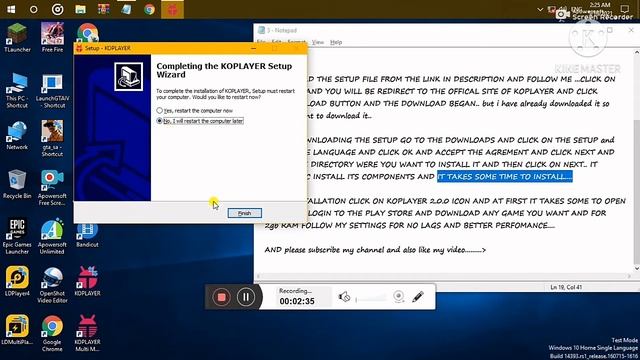The height and width of the screenshot is (360, 640).
Task: Click the Notepad vertical scrollbar
Action: [x=636, y=159]
